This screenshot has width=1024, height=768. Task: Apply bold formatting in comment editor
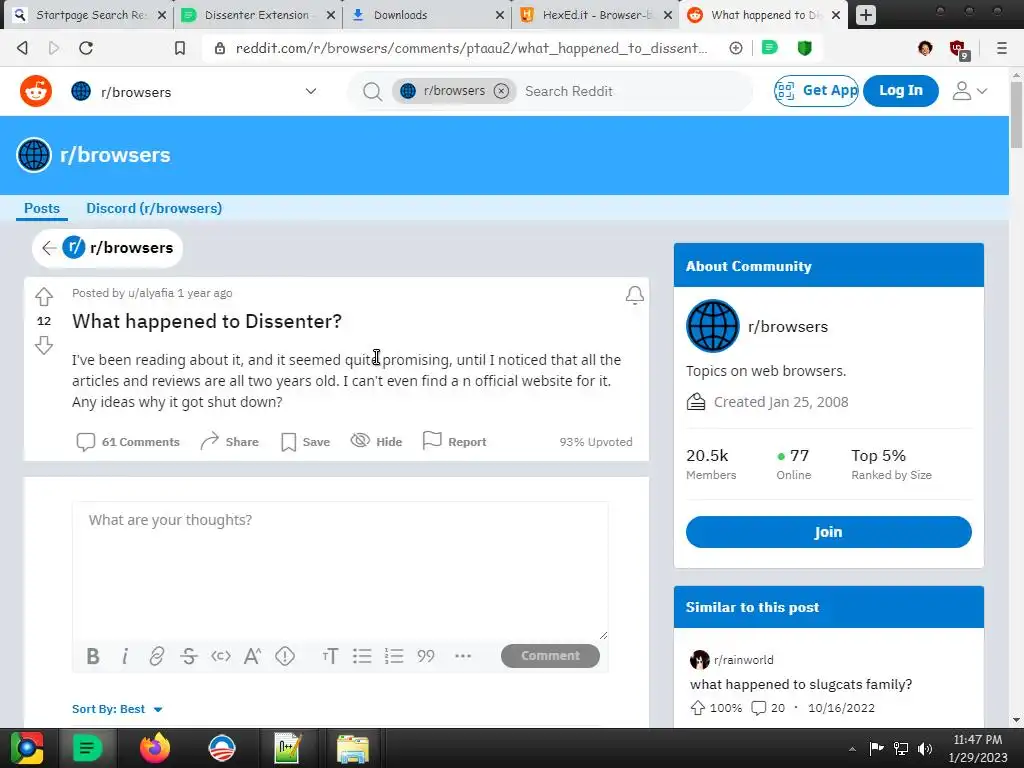coord(93,656)
